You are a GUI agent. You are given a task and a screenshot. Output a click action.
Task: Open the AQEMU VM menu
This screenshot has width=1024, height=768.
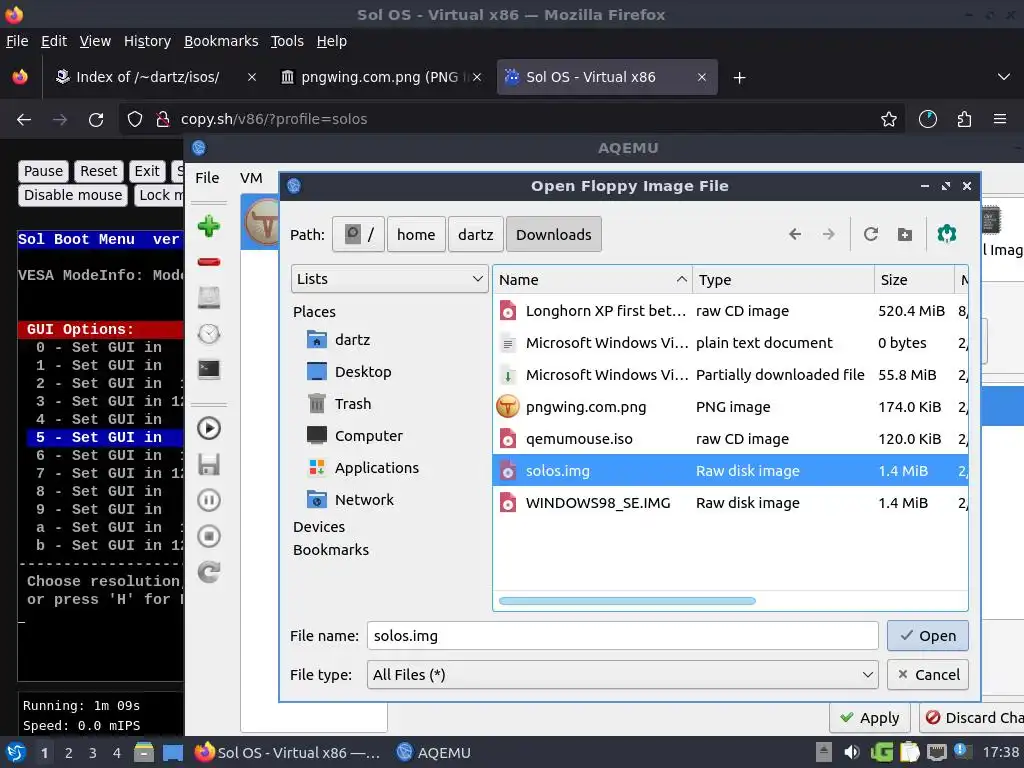(251, 178)
